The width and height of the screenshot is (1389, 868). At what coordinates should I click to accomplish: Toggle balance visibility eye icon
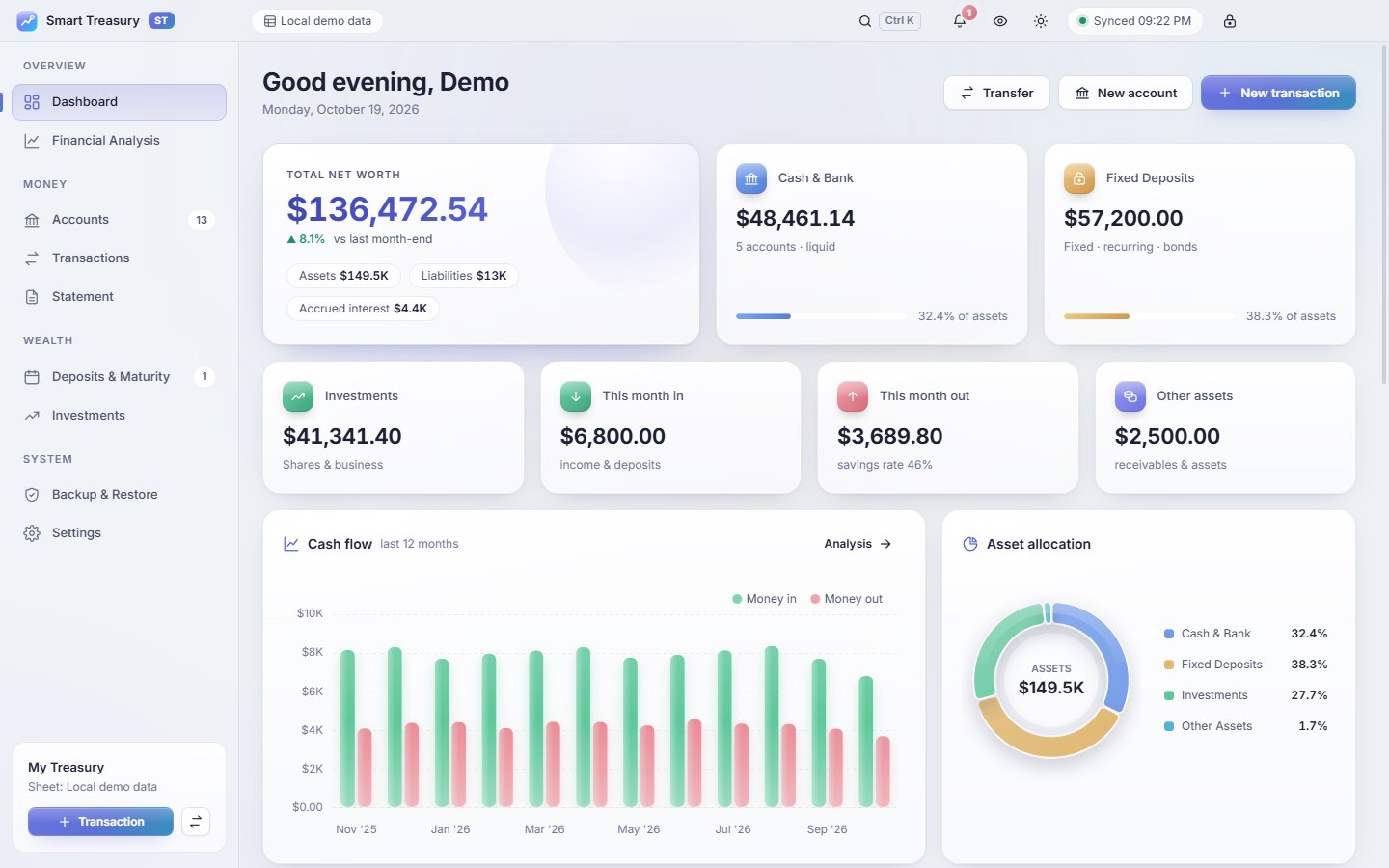[1000, 21]
